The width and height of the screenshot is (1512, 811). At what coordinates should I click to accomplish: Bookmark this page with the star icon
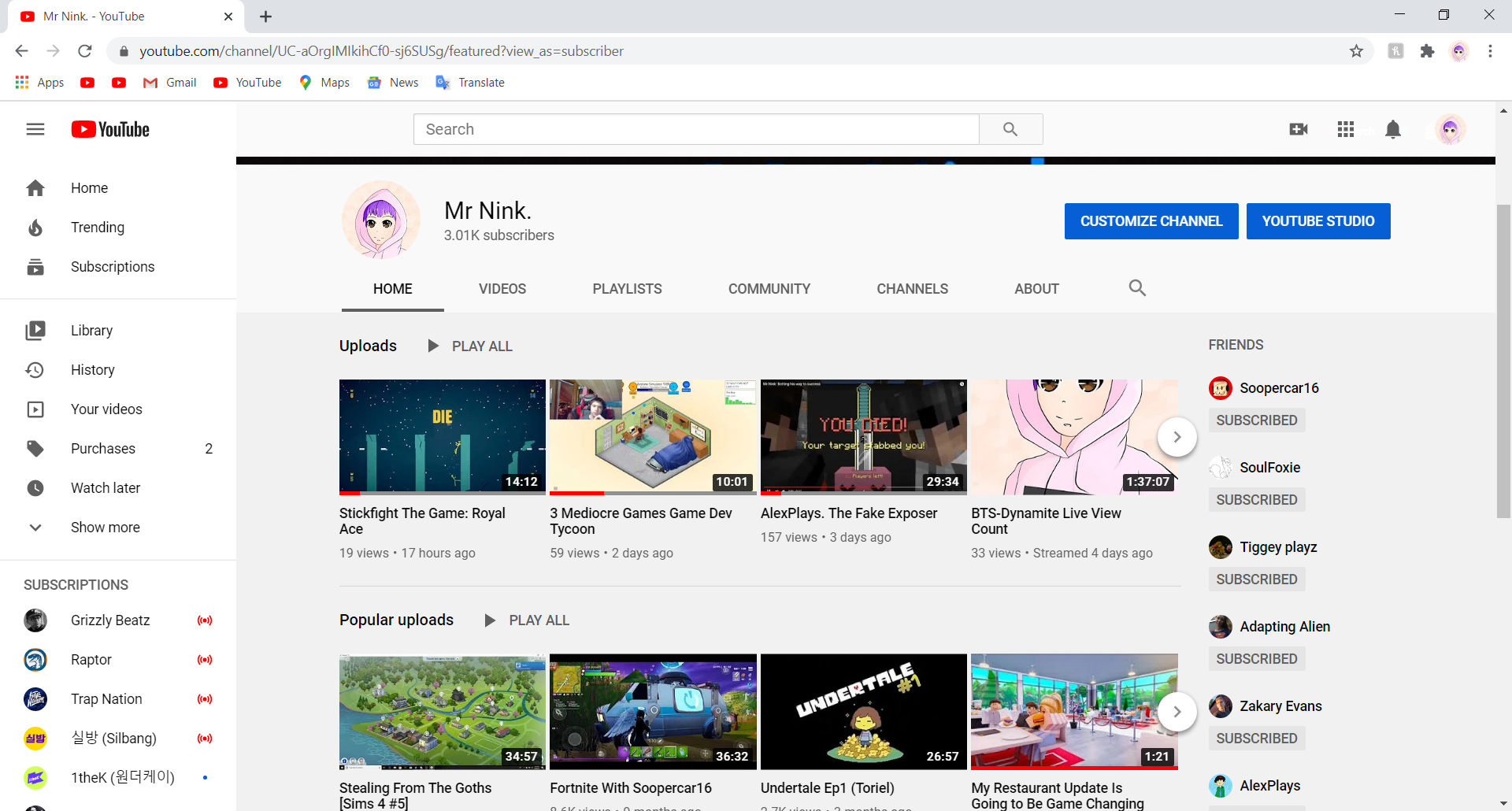[x=1356, y=51]
